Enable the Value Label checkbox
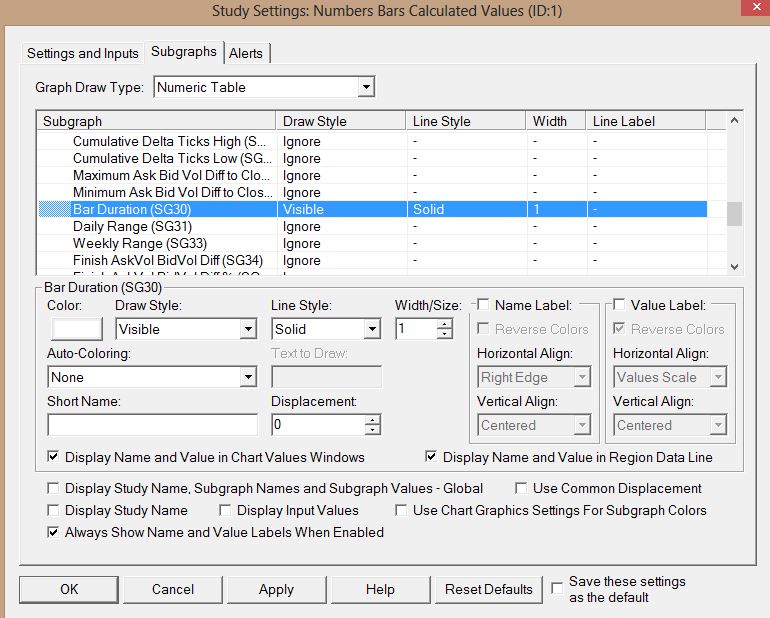 620,305
